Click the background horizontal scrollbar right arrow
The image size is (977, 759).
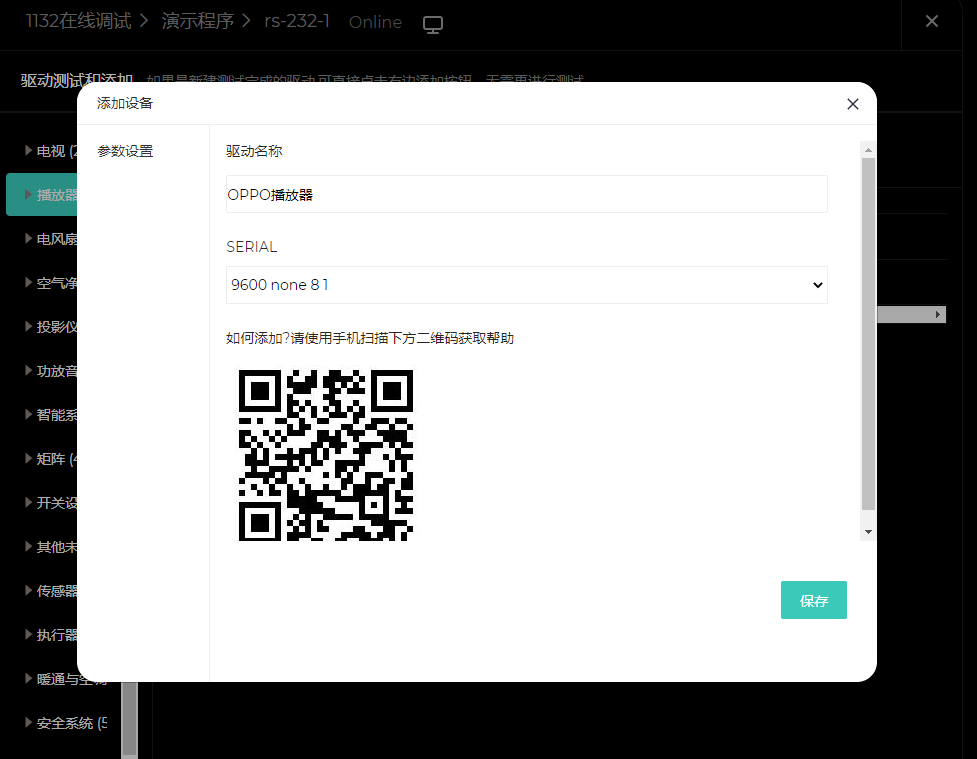click(x=938, y=315)
